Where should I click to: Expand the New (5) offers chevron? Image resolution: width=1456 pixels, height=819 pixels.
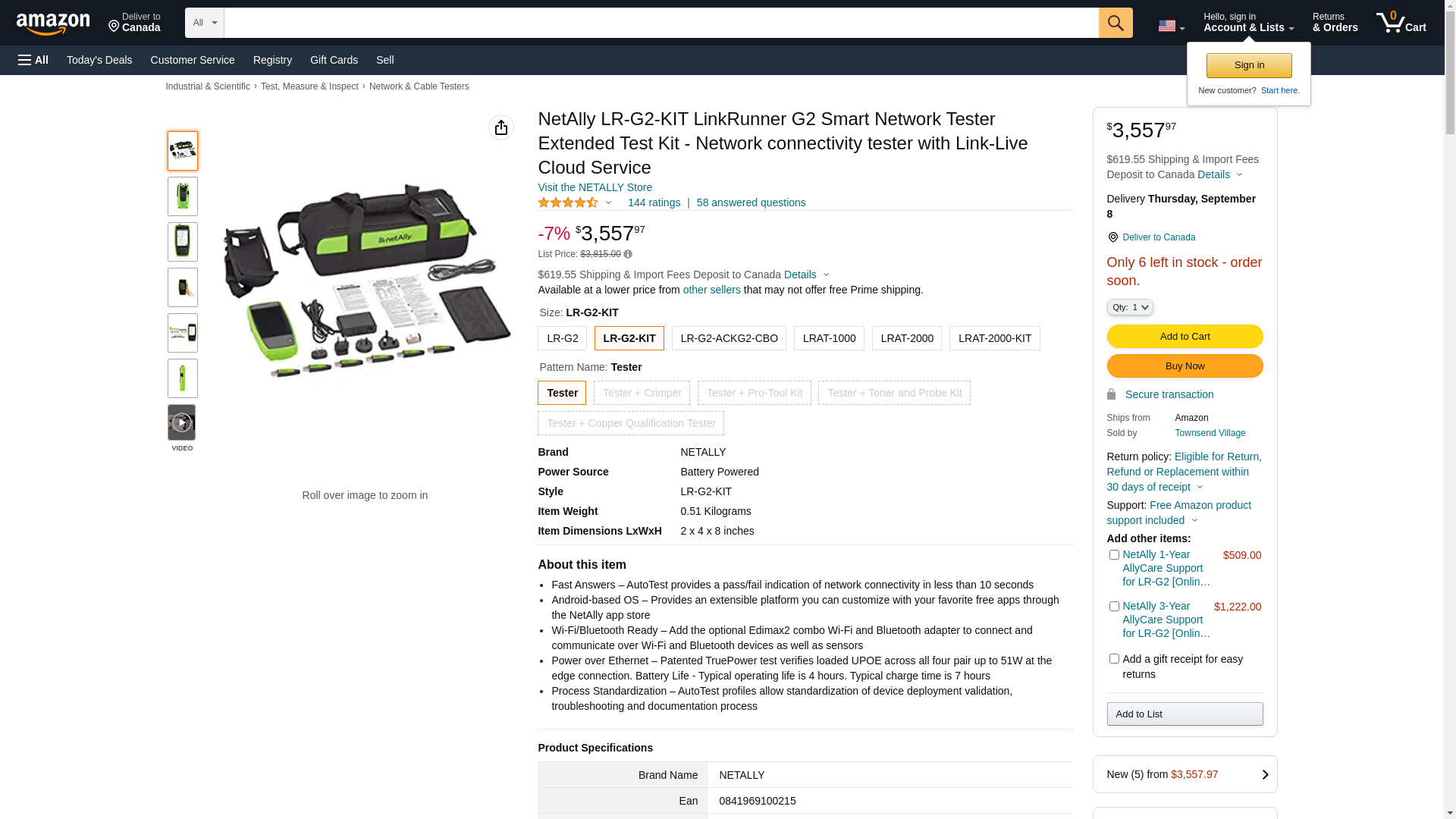pos(1264,774)
